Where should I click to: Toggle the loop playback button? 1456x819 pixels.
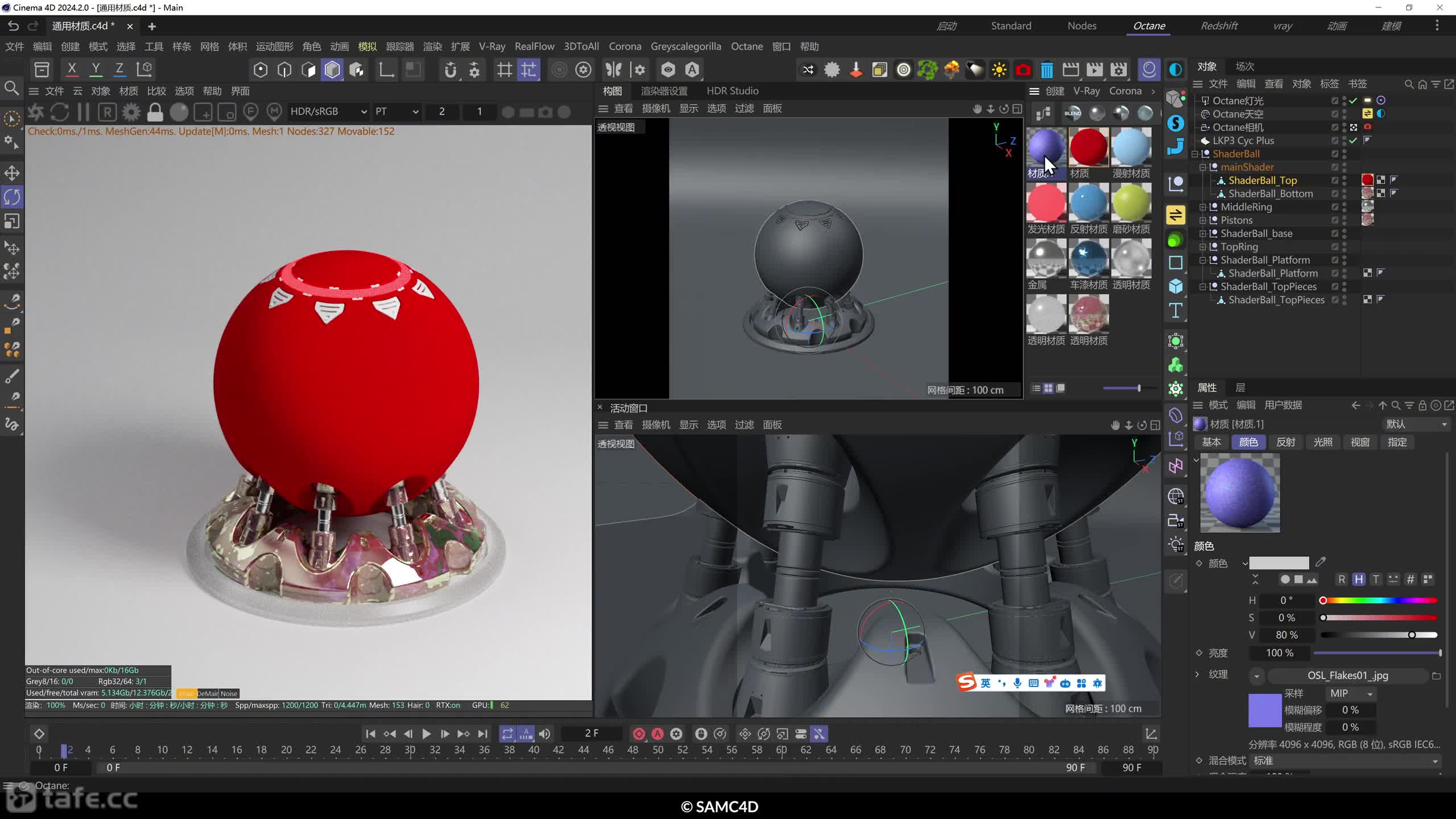pos(507,734)
